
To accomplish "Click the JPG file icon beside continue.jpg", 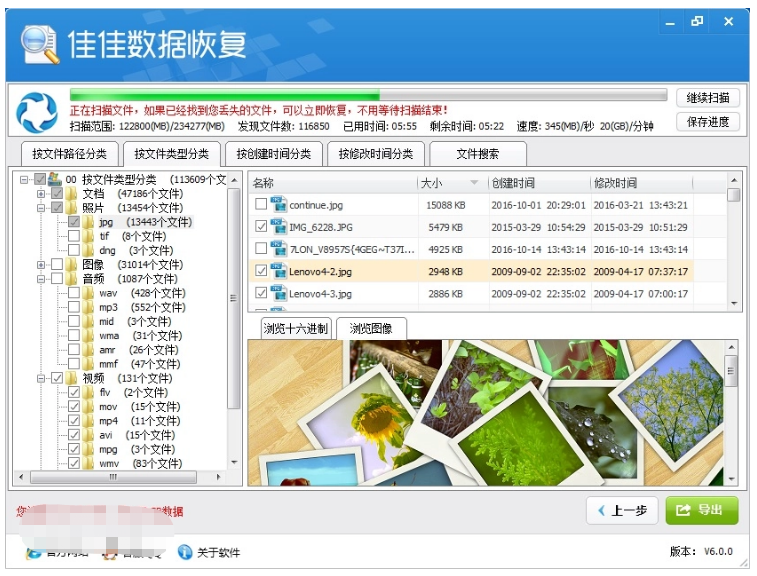I will pyautogui.click(x=278, y=204).
